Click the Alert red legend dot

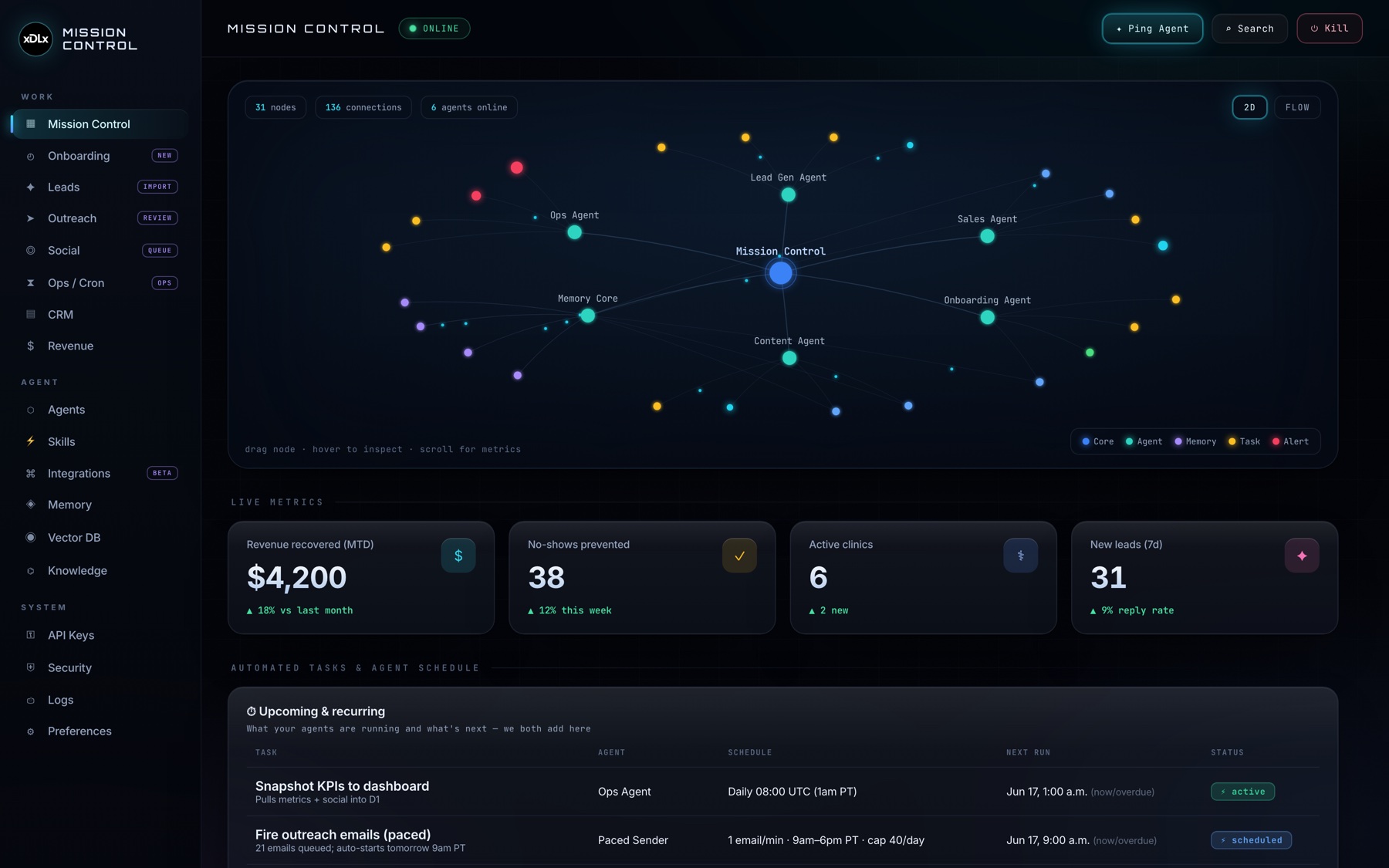coord(1276,441)
